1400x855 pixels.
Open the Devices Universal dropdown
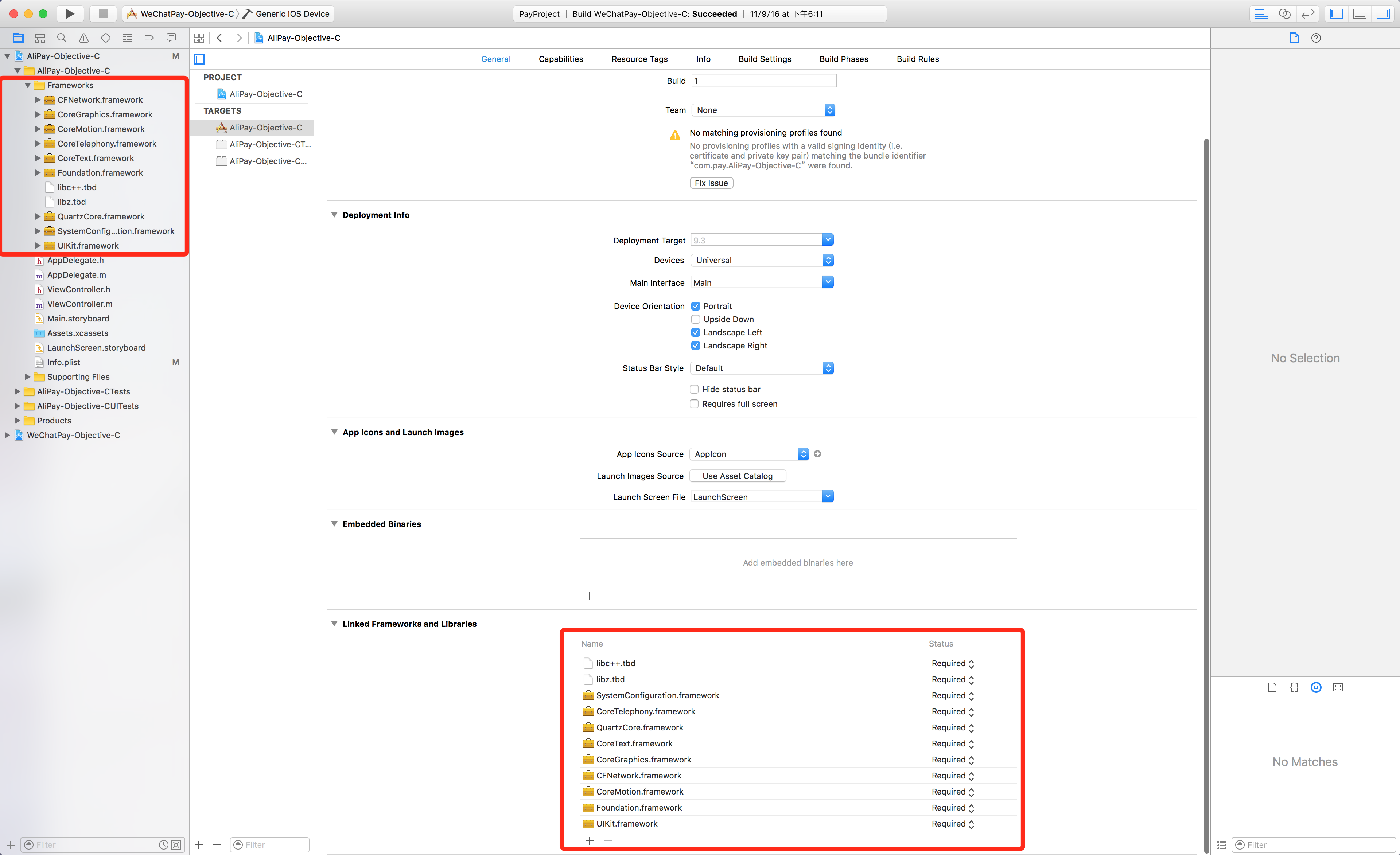click(x=761, y=260)
